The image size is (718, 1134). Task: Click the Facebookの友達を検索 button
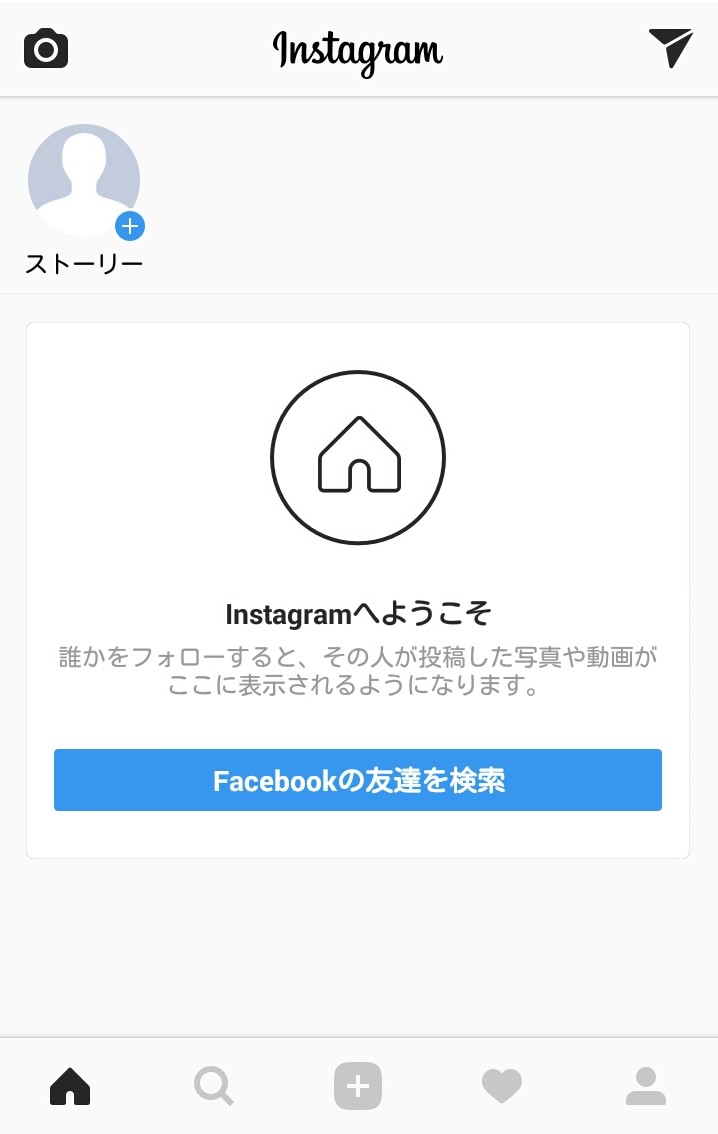coord(358,780)
